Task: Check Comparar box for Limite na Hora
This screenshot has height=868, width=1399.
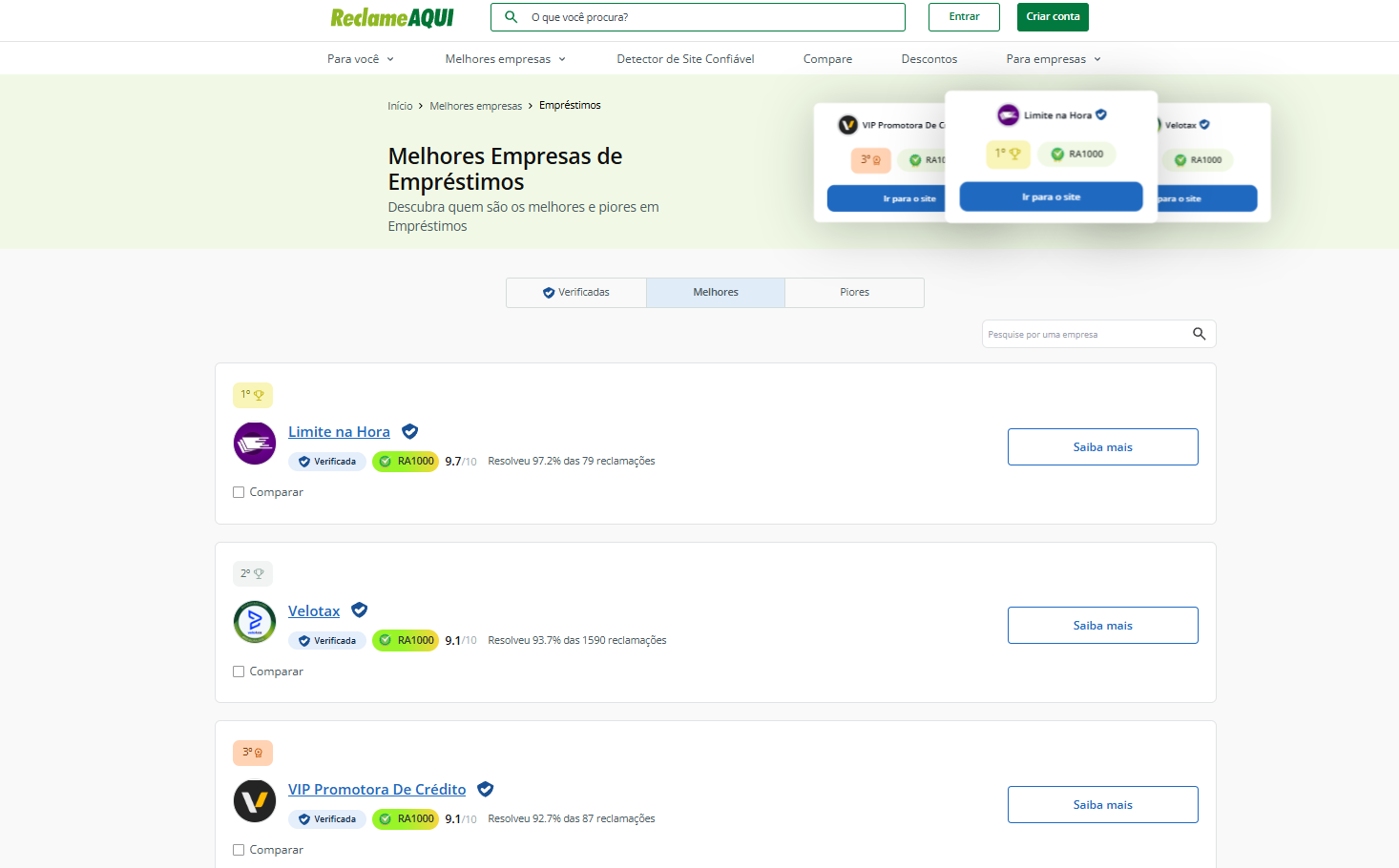Action: coord(239,492)
